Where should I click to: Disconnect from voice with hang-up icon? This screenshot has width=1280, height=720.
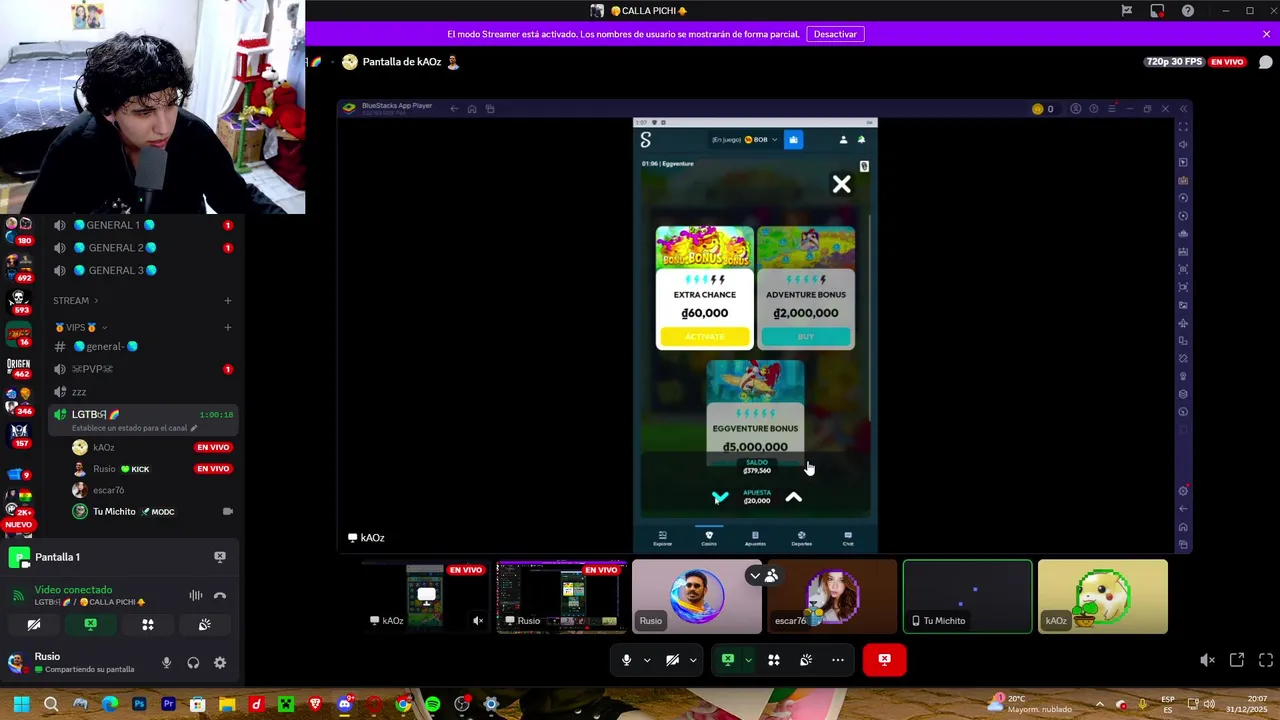click(x=220, y=596)
